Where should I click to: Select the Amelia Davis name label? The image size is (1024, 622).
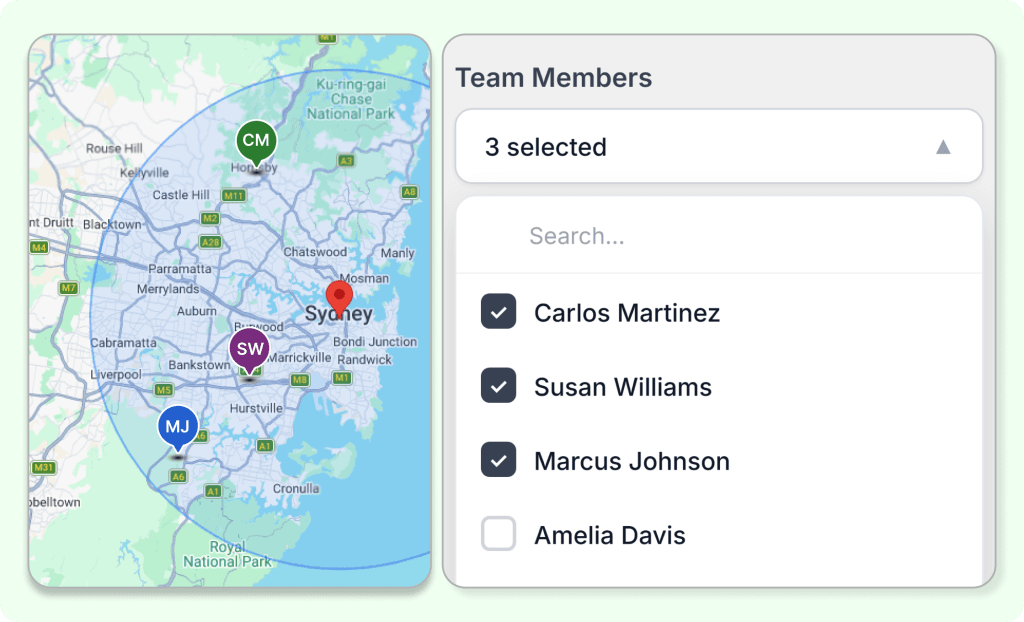612,535
